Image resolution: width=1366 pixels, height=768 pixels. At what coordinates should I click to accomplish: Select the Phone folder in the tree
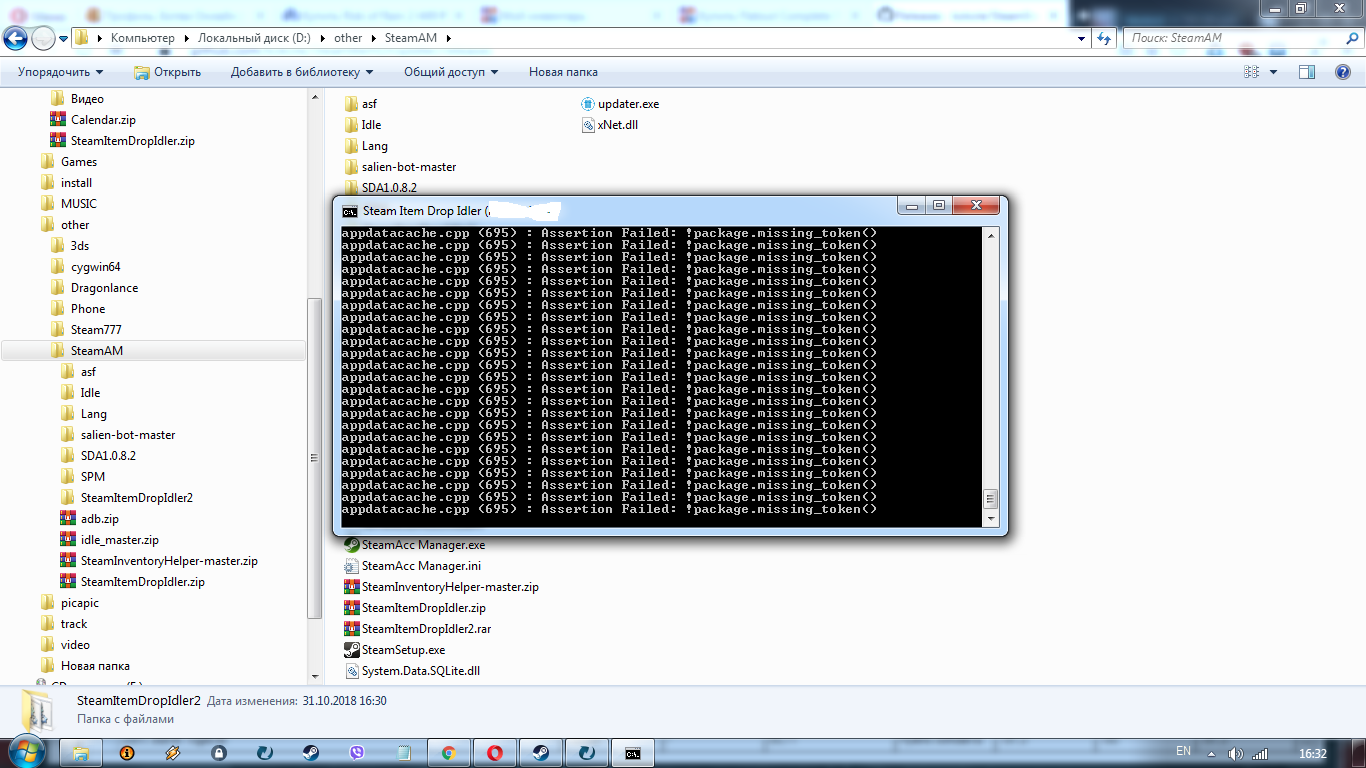[77, 309]
